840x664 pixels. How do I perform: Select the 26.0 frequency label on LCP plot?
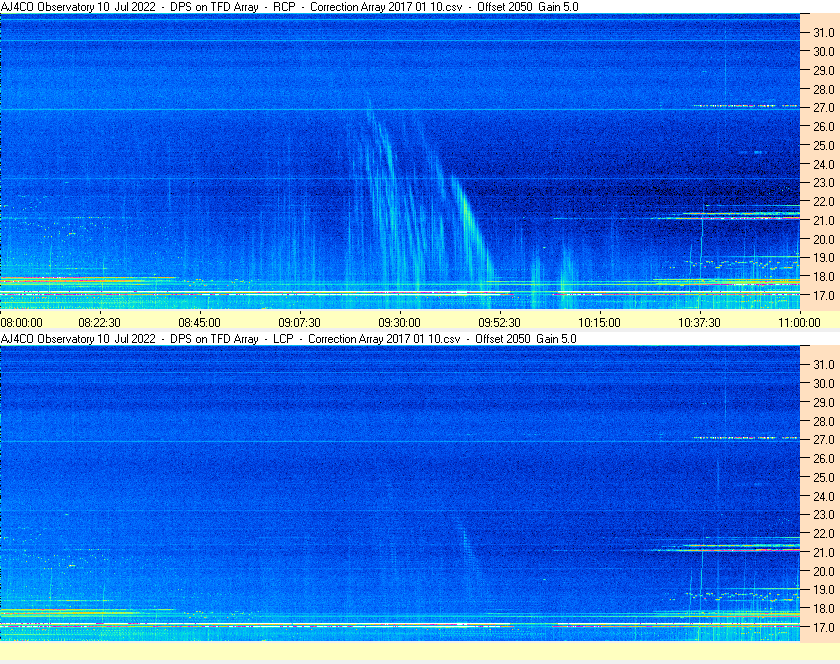click(824, 458)
